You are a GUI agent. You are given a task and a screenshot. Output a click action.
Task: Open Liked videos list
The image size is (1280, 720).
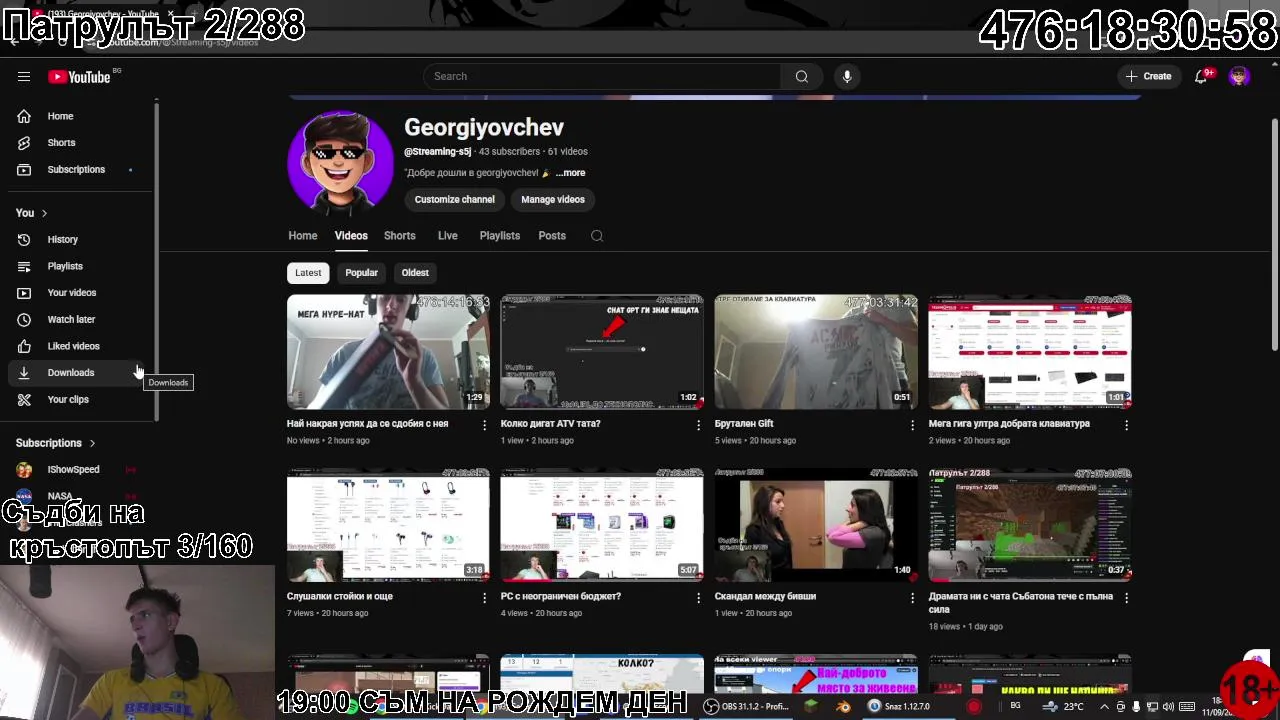click(75, 346)
